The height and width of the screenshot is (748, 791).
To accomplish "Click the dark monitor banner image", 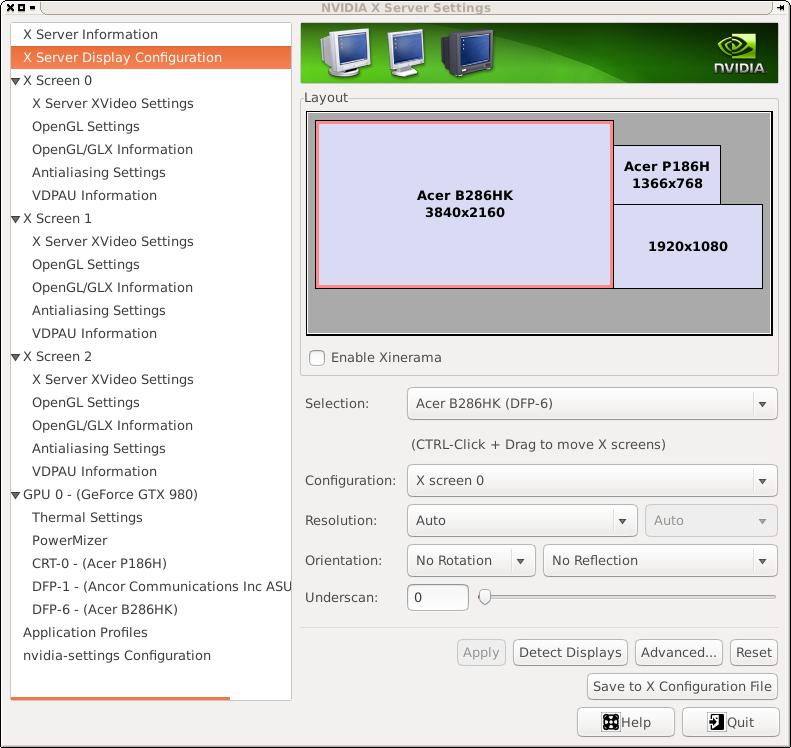I will pyautogui.click(x=467, y=53).
